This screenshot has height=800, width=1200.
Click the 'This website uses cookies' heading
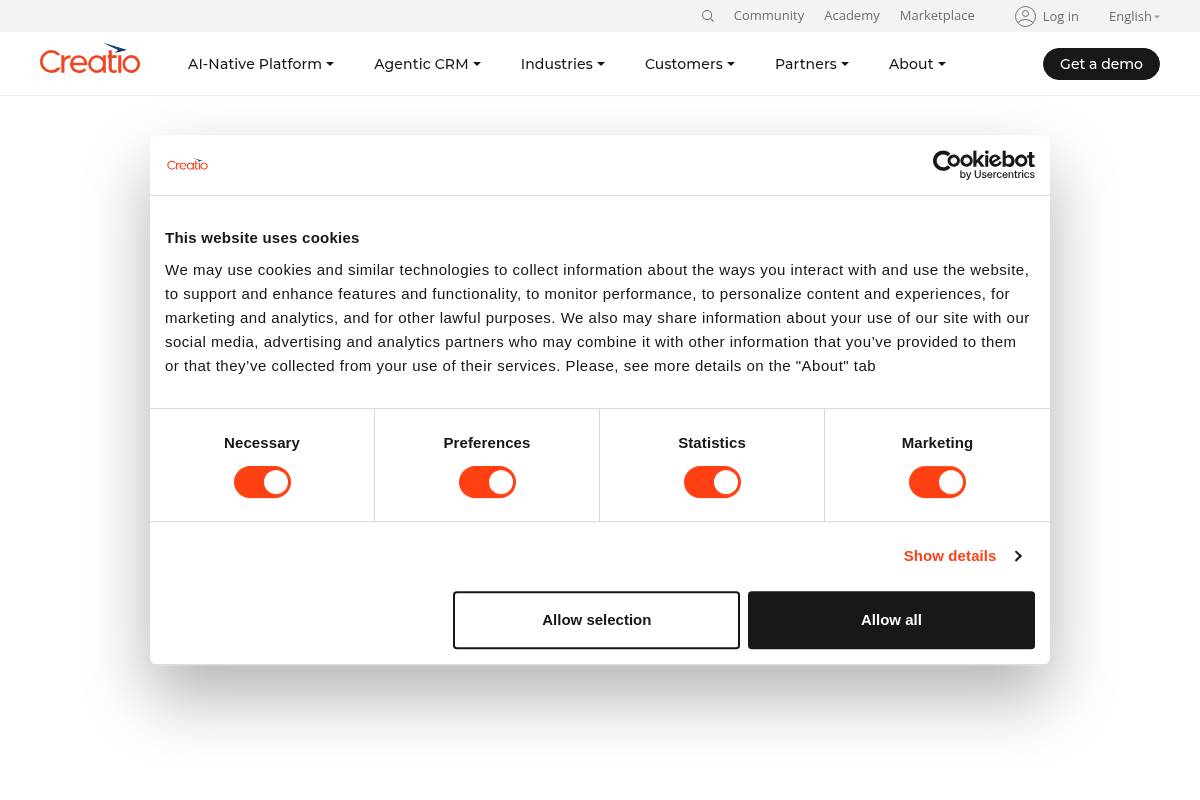pyautogui.click(x=262, y=238)
